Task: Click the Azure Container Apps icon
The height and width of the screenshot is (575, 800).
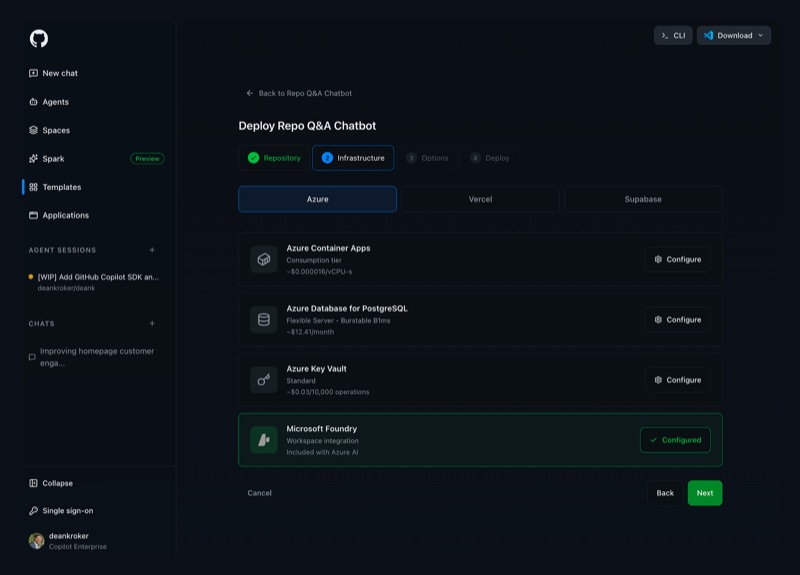Action: point(264,259)
